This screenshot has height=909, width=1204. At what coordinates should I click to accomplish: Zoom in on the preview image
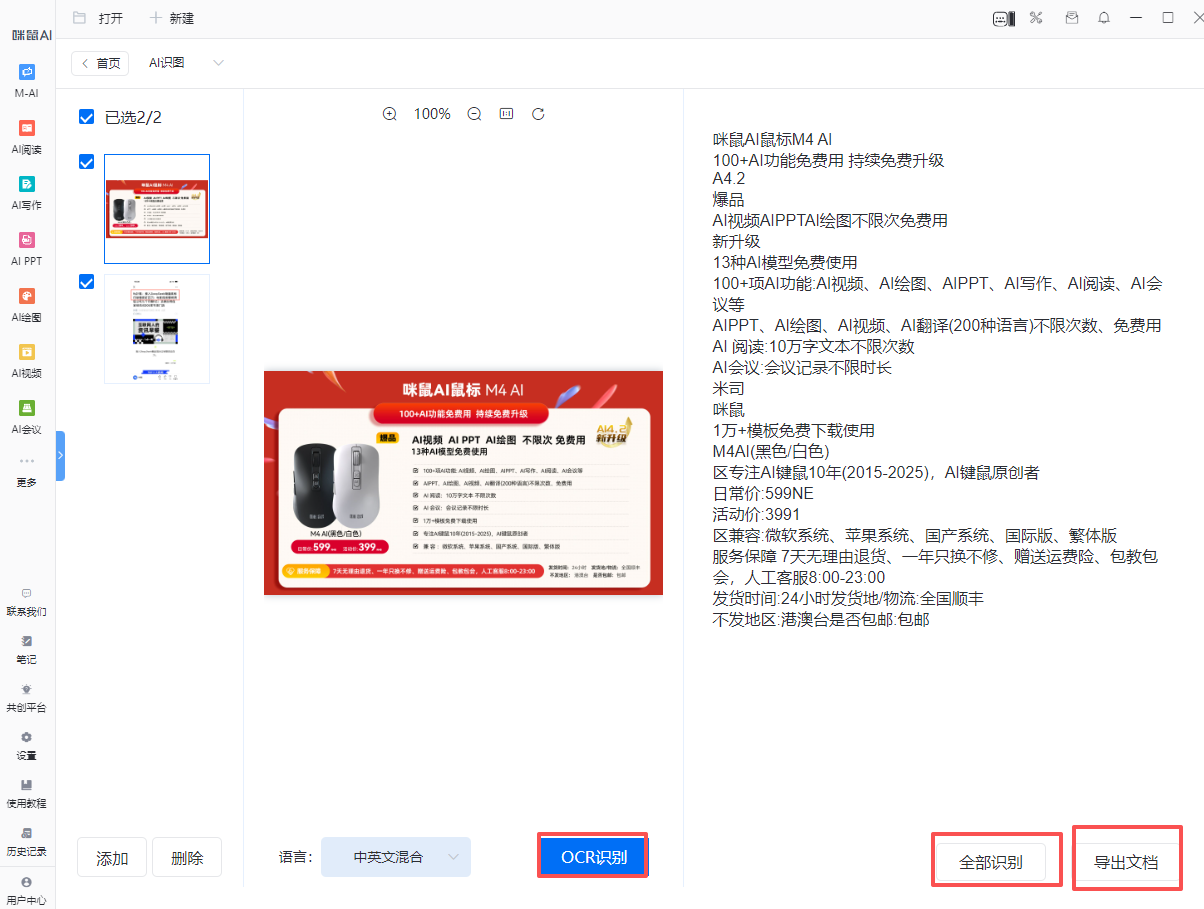click(x=390, y=114)
